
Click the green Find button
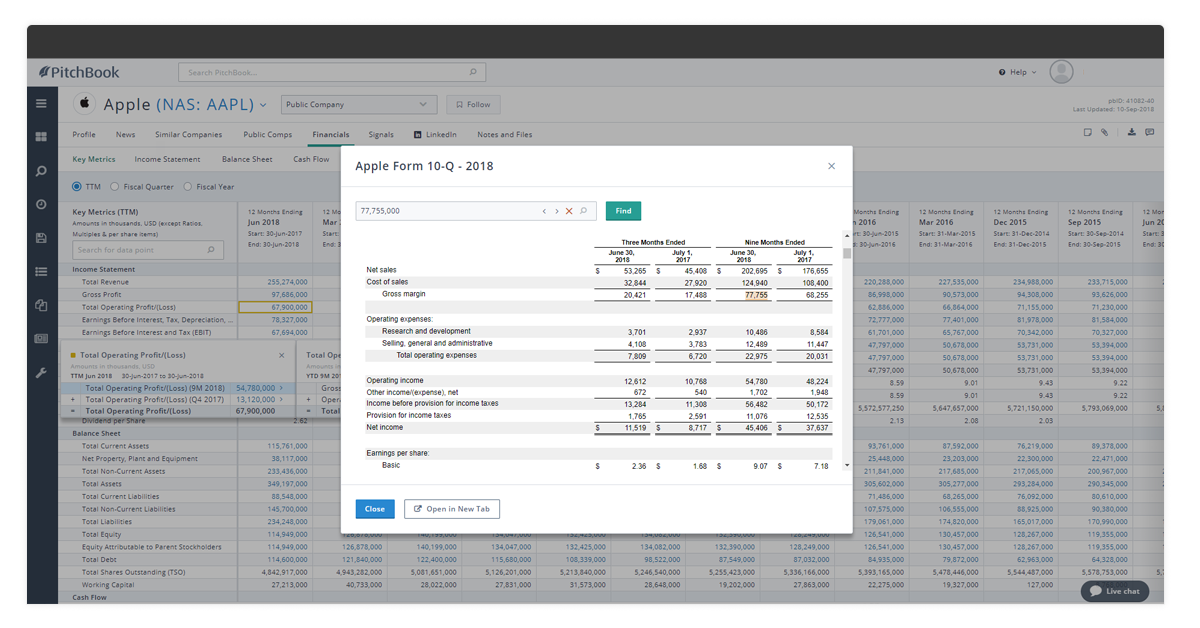click(623, 211)
